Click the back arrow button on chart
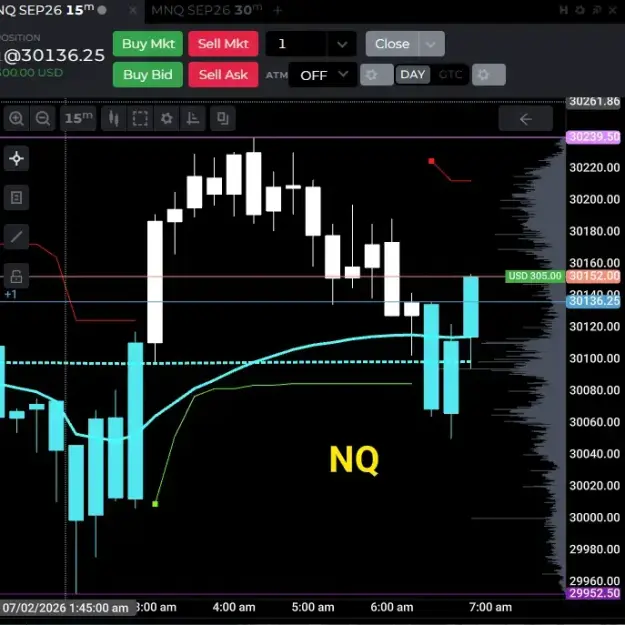This screenshot has height=625, width=625. (x=526, y=119)
